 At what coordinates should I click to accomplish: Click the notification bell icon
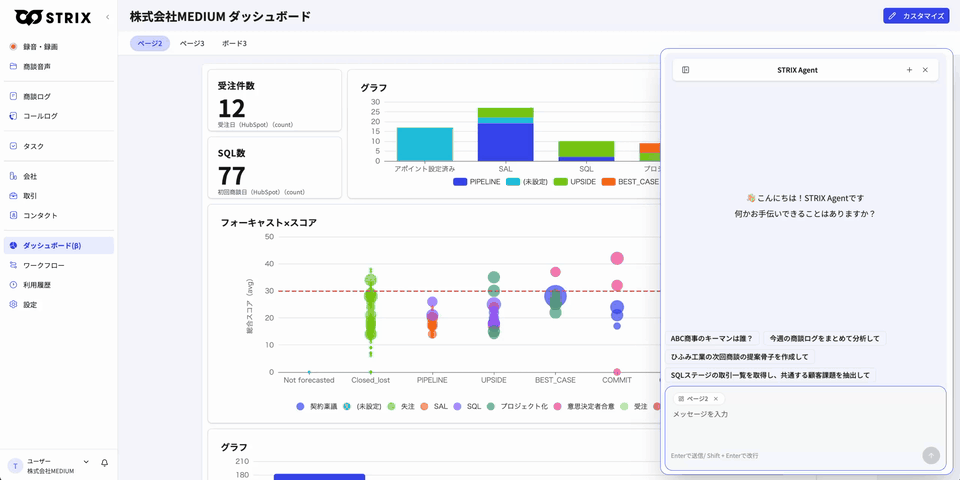pyautogui.click(x=105, y=463)
